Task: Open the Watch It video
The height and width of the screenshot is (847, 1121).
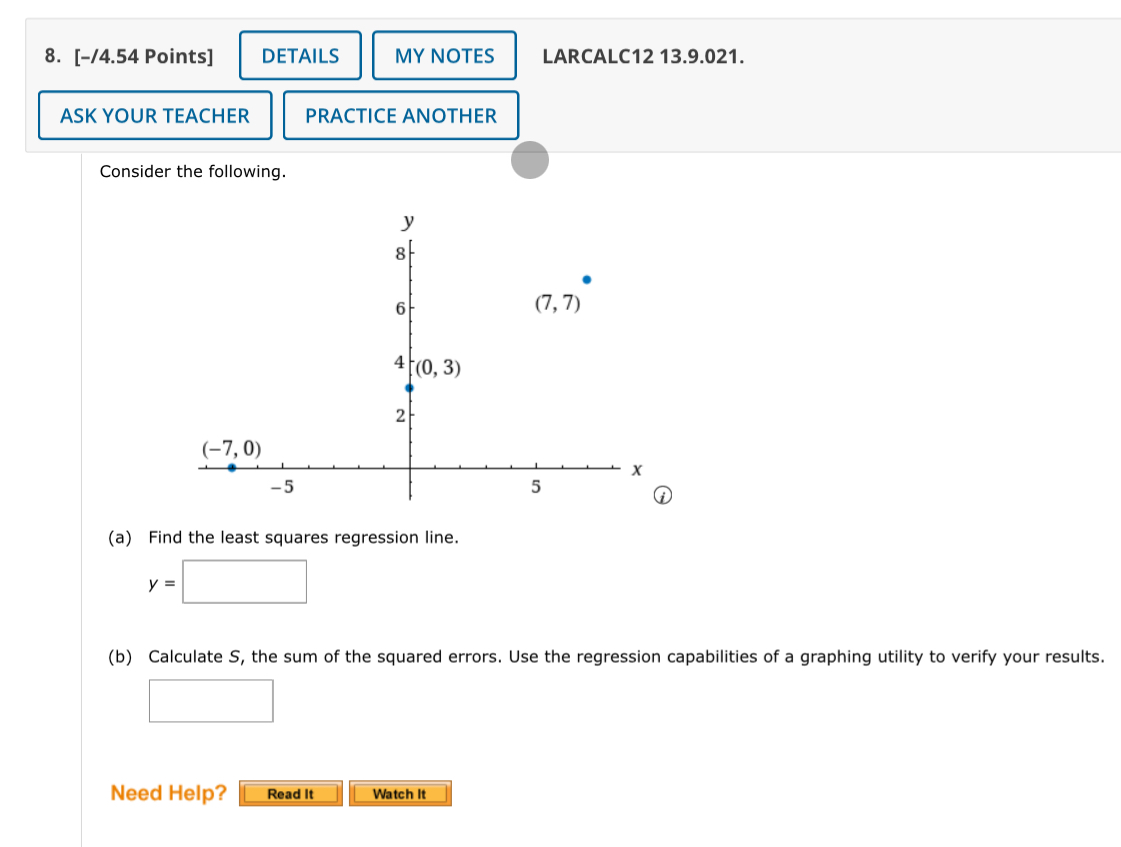Action: pyautogui.click(x=400, y=793)
